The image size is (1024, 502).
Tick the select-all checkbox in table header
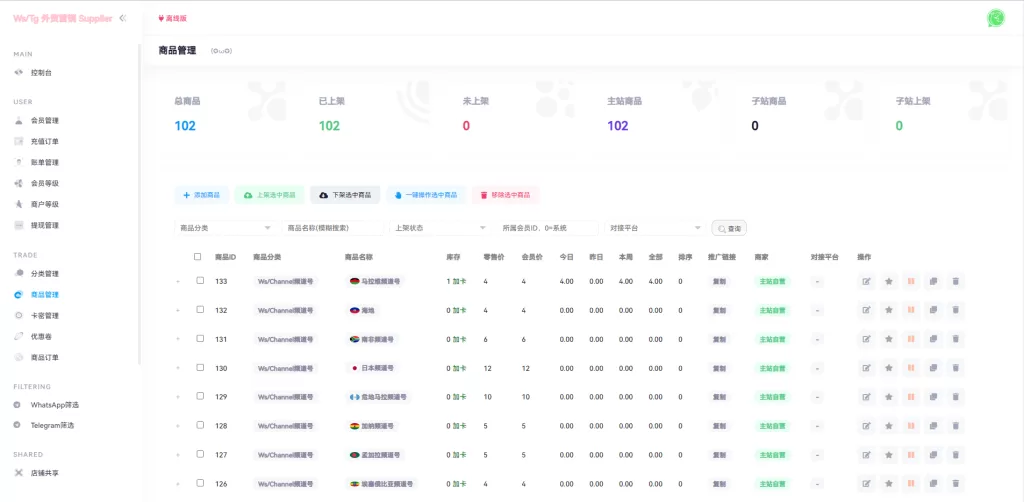click(197, 257)
